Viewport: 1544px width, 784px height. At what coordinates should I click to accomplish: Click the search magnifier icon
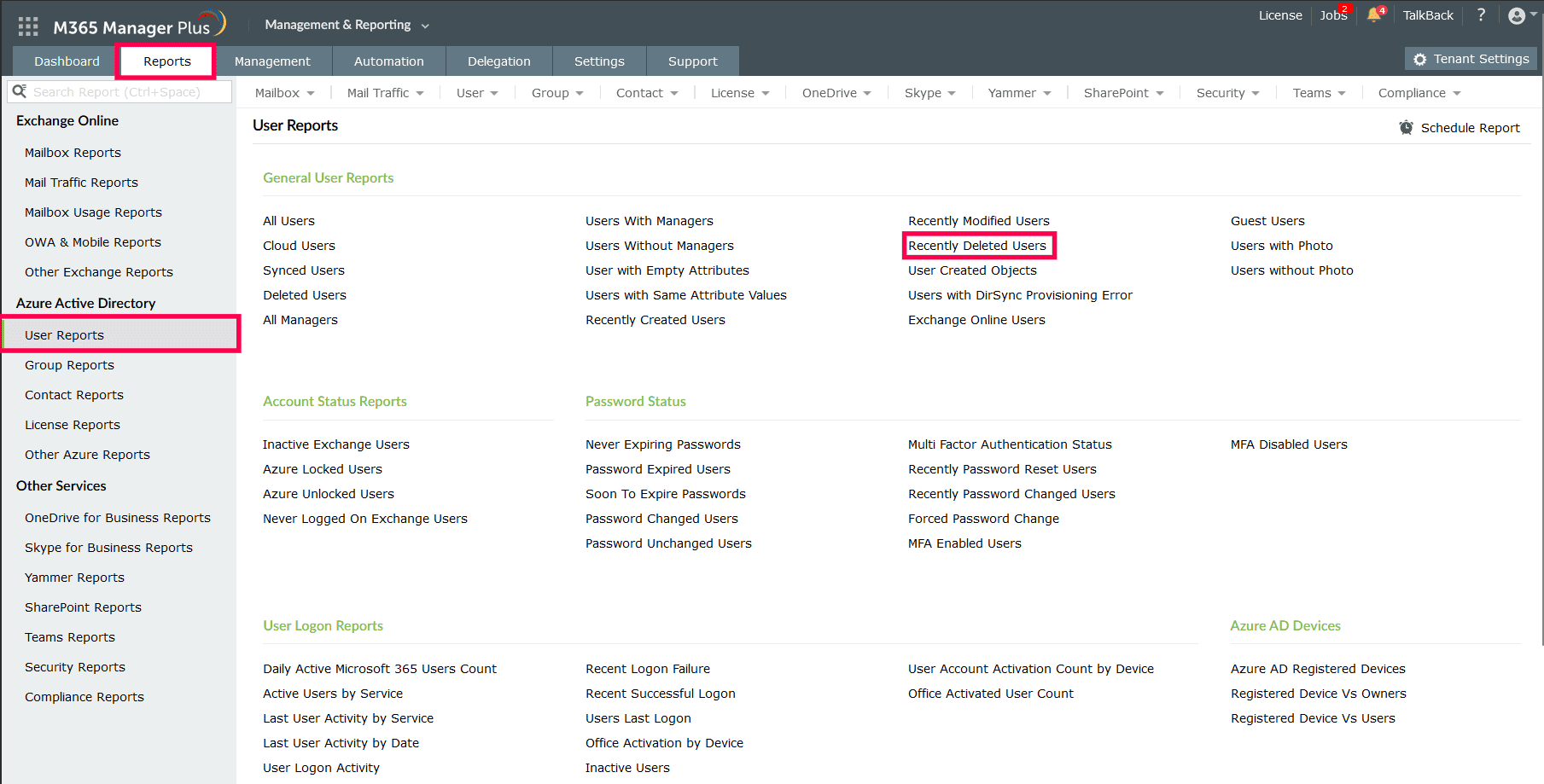coord(20,91)
